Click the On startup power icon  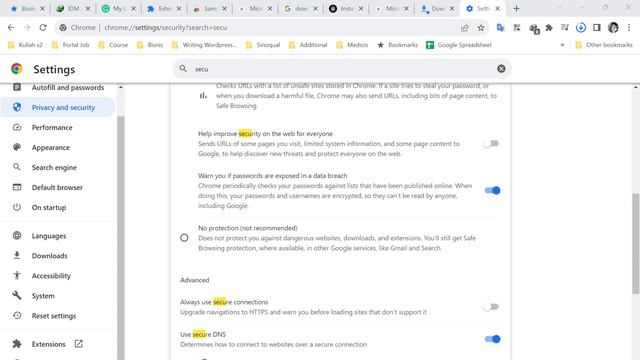coord(17,207)
